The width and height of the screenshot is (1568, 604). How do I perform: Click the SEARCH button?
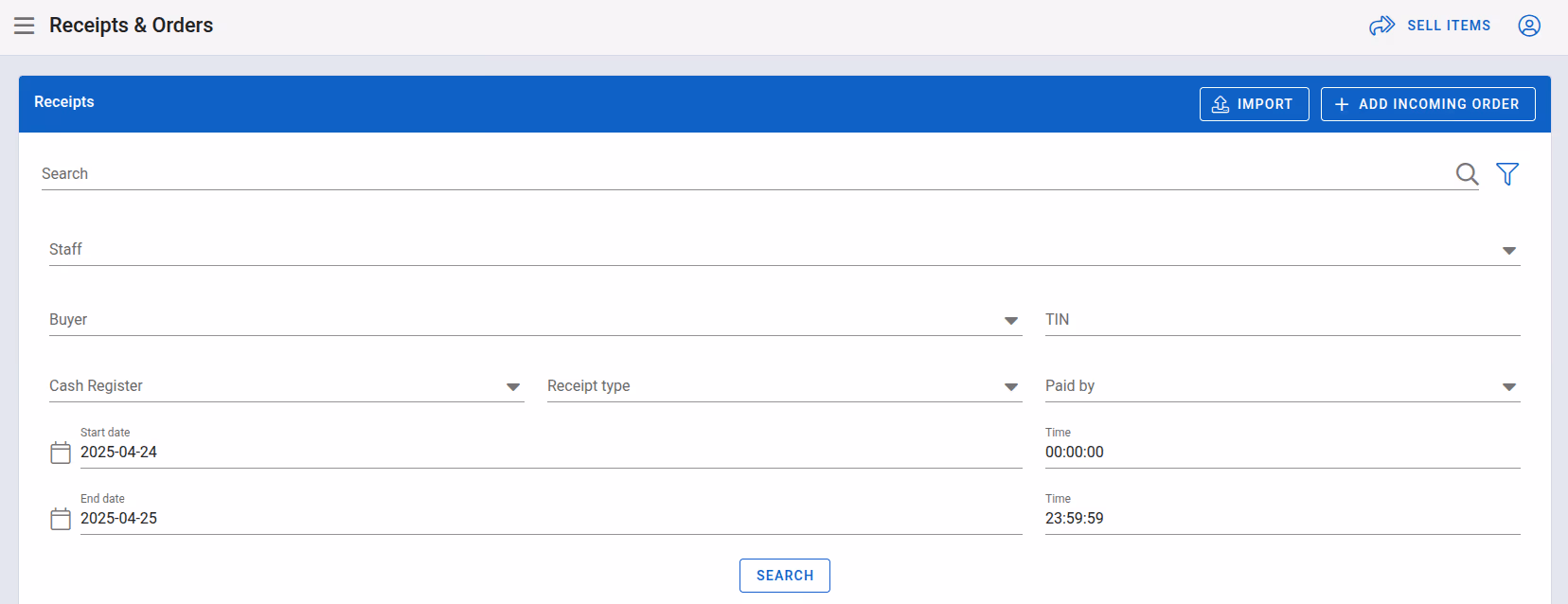click(x=785, y=576)
